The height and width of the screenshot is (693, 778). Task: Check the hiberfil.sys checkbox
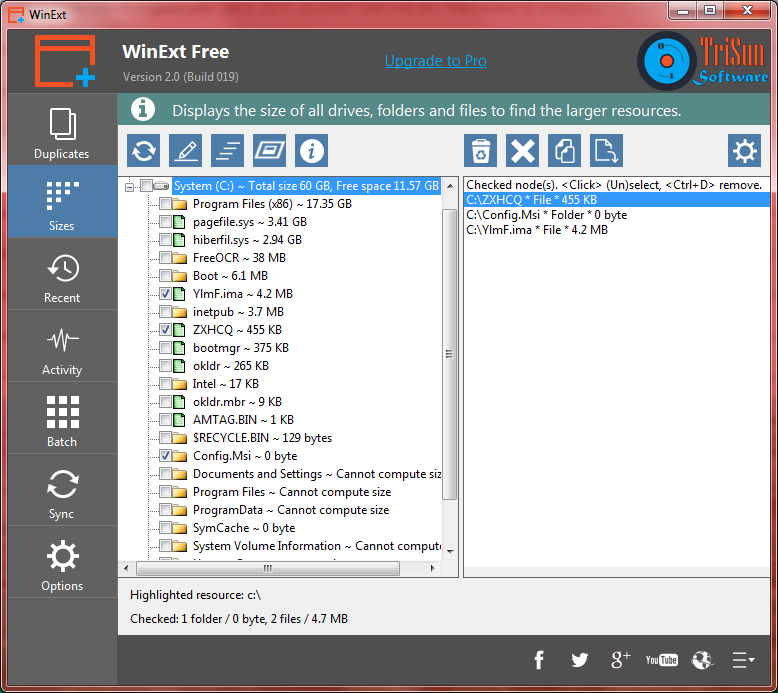(165, 240)
